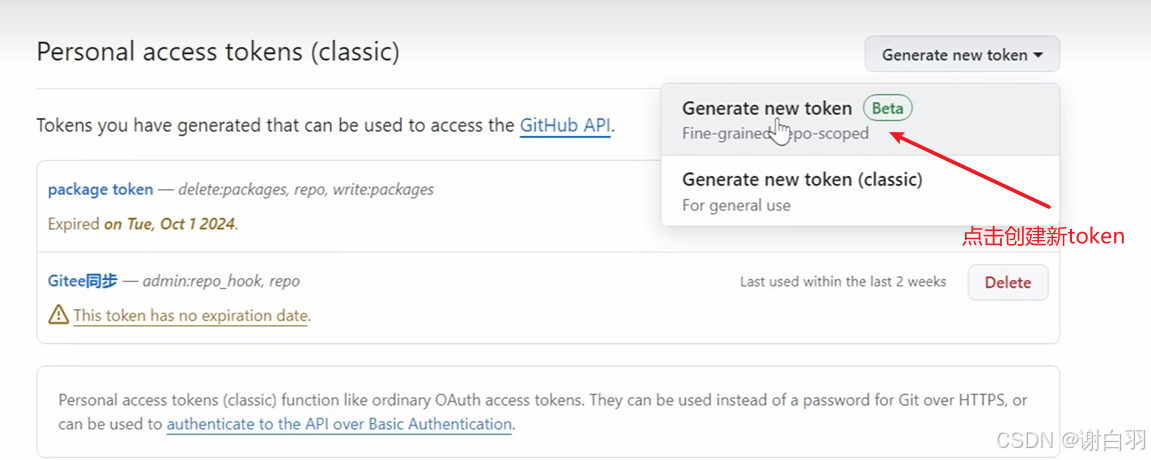This screenshot has height=460, width=1151.
Task: Click the 'delete:packages, repo, write:packages' scopes text
Action: tap(306, 190)
